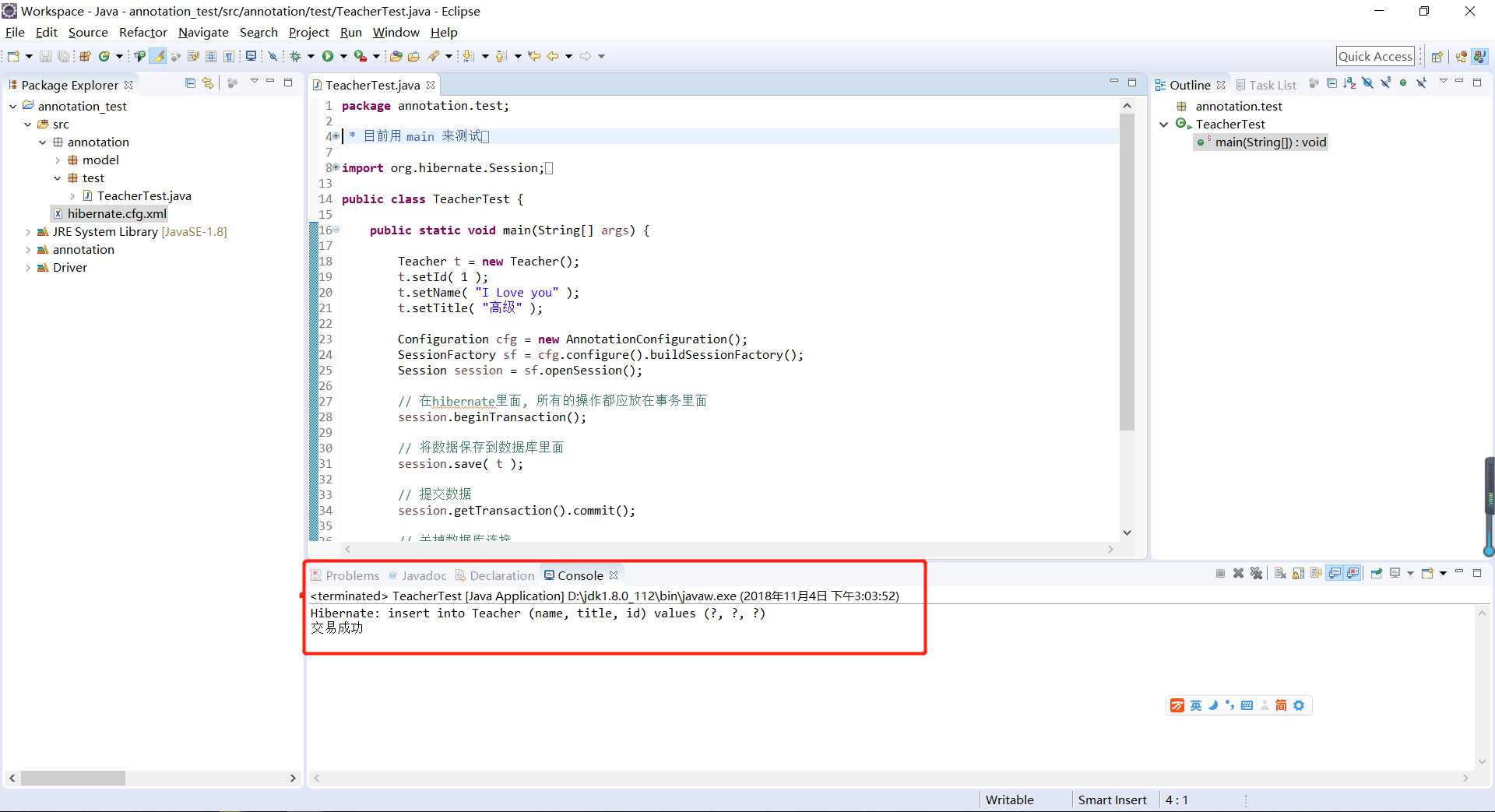Open Debug button dropdown arrow
The image size is (1495, 812).
tap(311, 56)
